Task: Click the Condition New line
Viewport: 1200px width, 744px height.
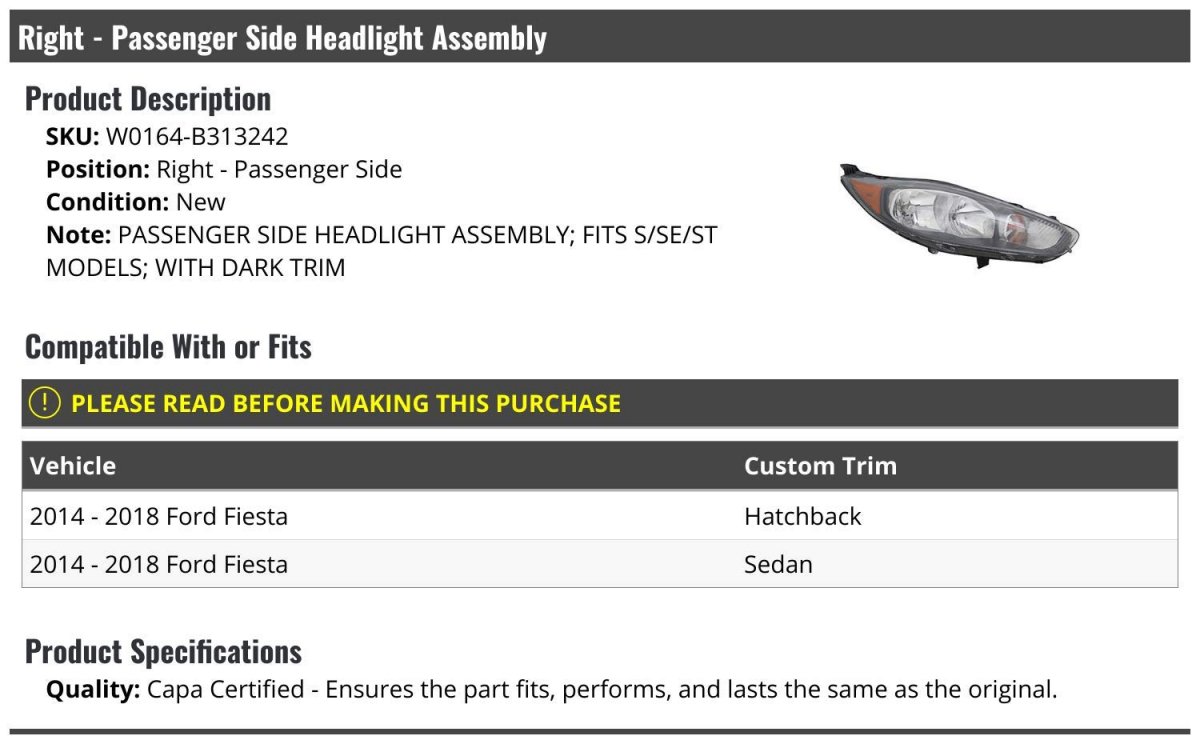Action: tap(136, 202)
